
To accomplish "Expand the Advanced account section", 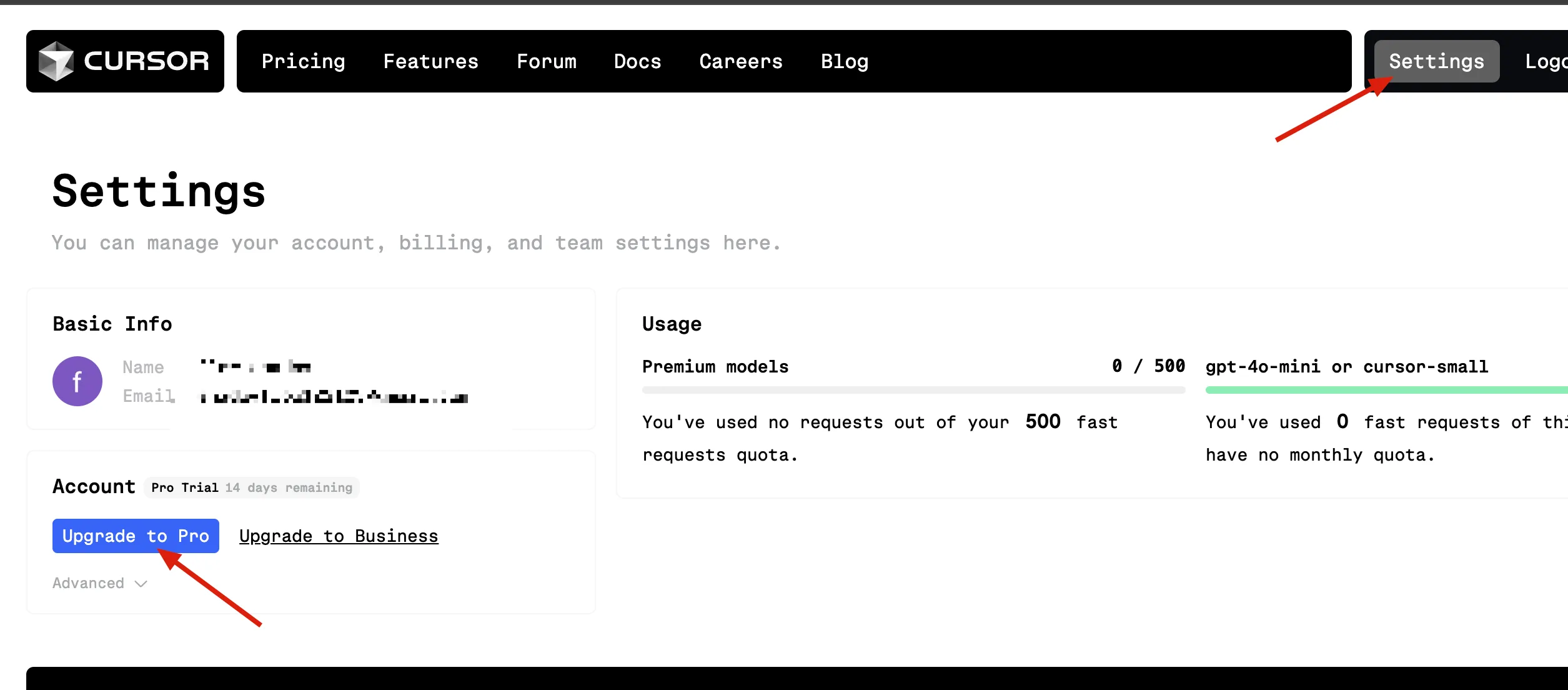I will click(100, 583).
